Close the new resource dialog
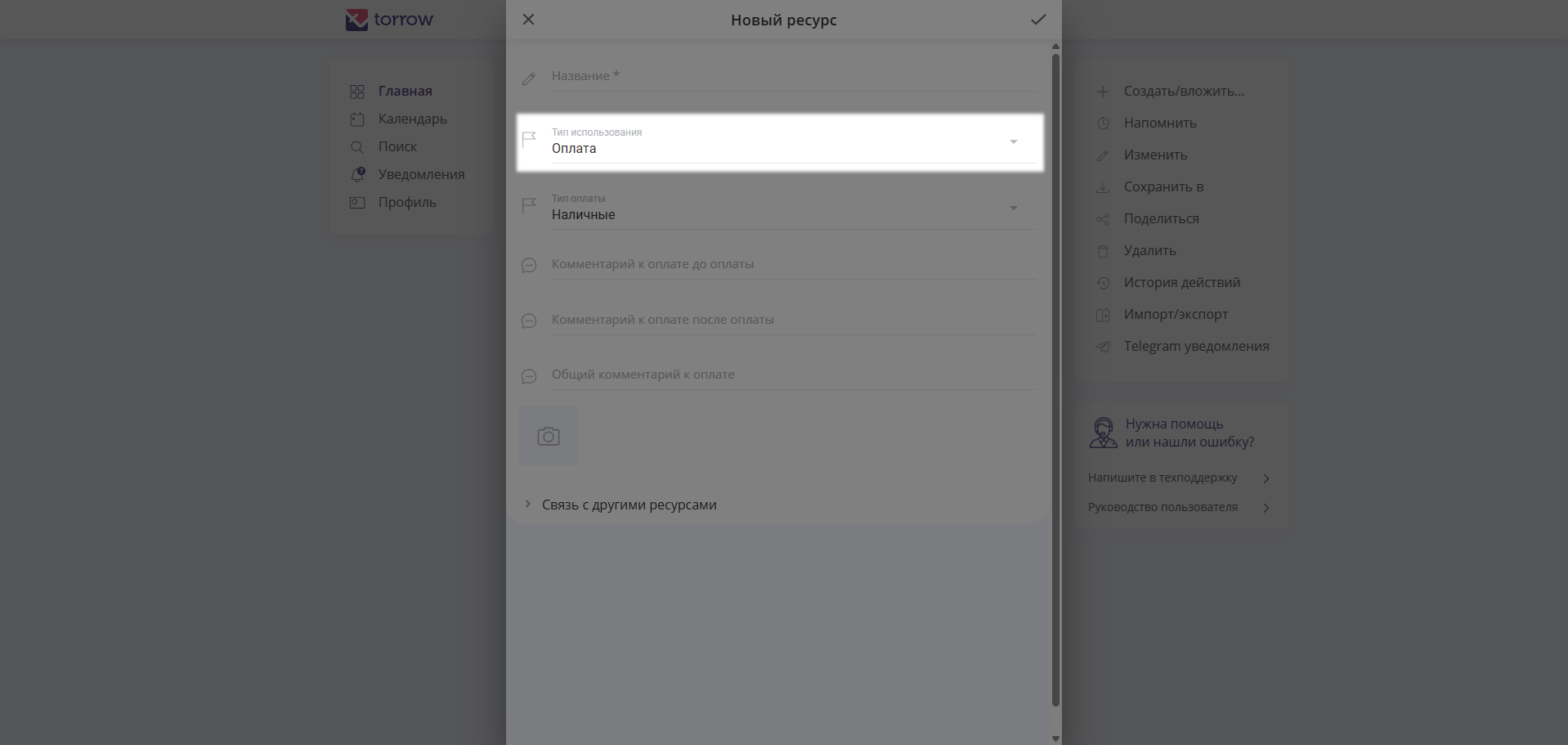The width and height of the screenshot is (1568, 745). click(529, 20)
